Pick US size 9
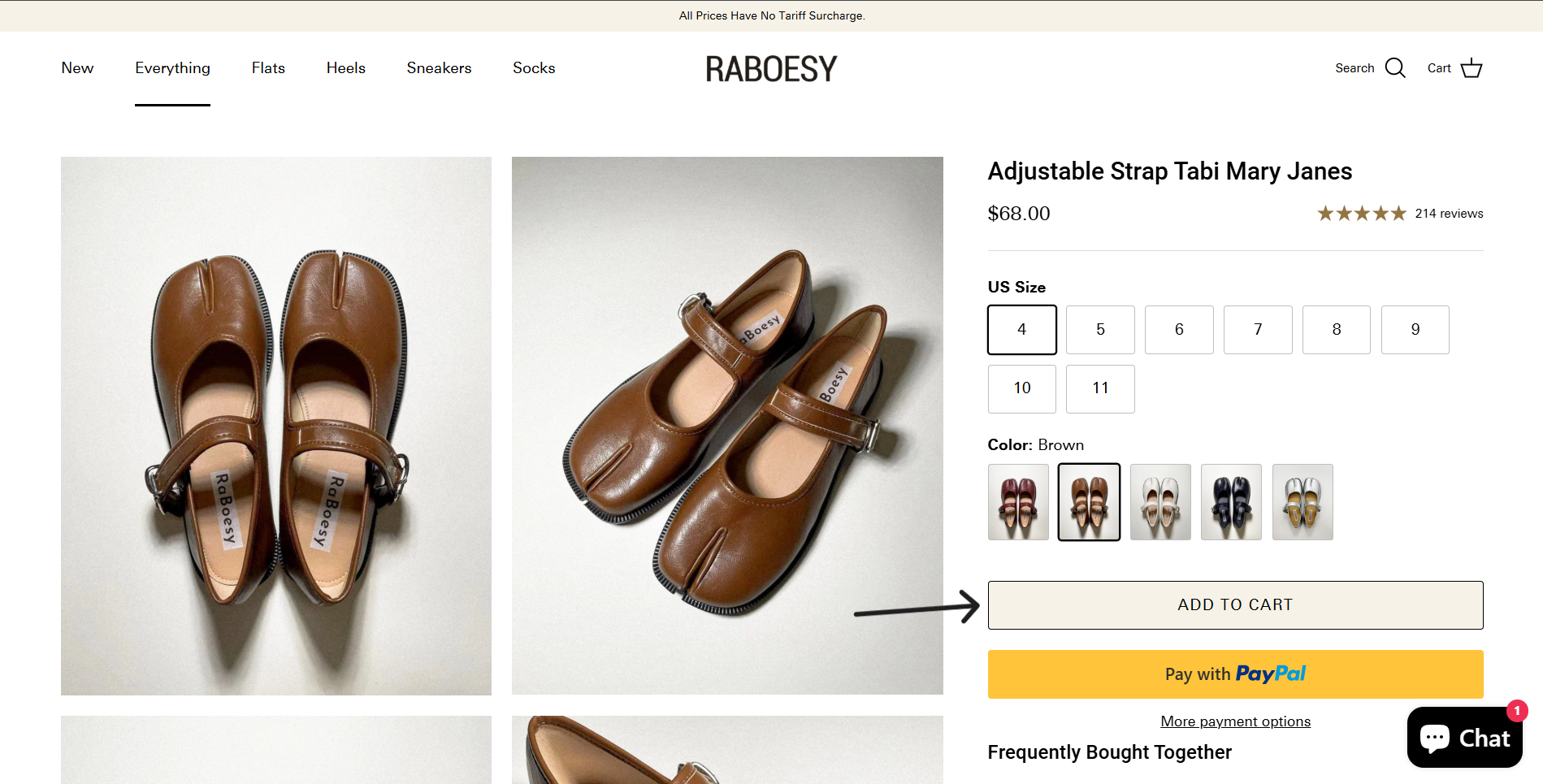 pyautogui.click(x=1415, y=330)
